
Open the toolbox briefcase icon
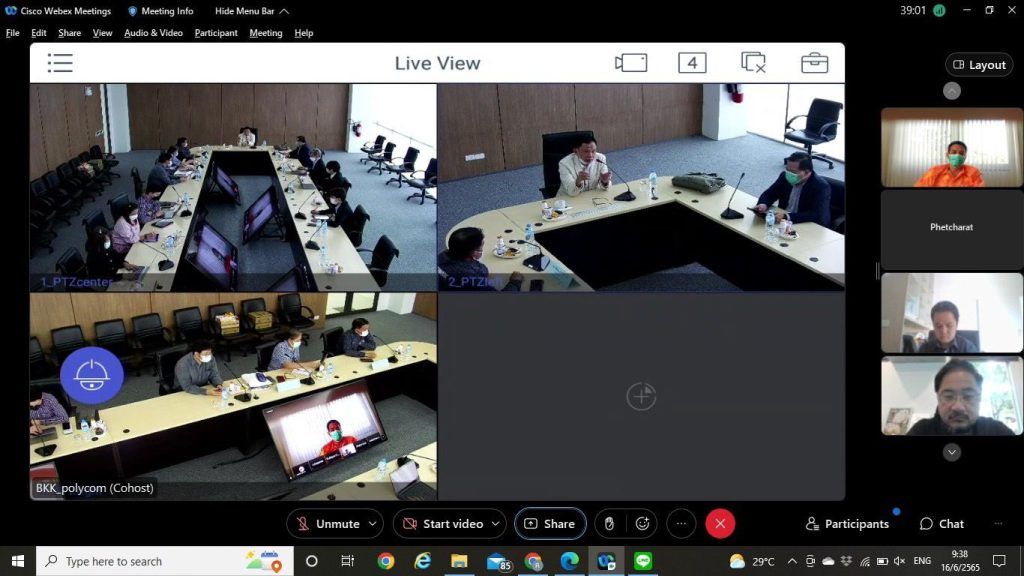[814, 63]
